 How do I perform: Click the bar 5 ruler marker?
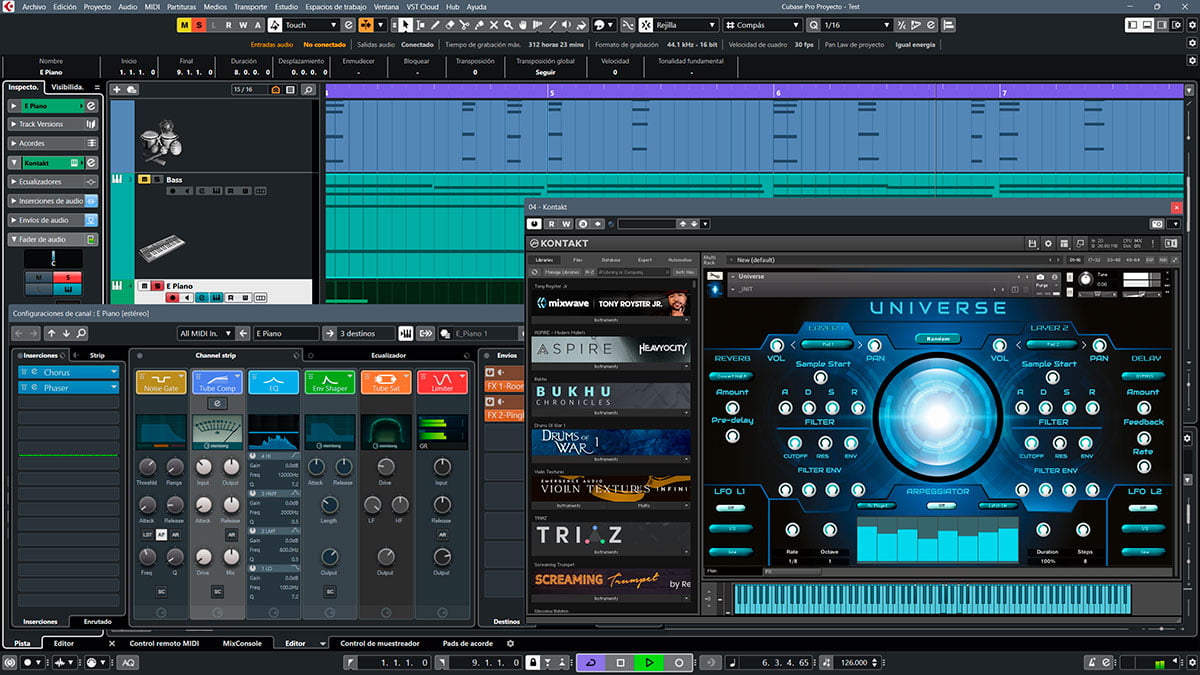(x=551, y=92)
